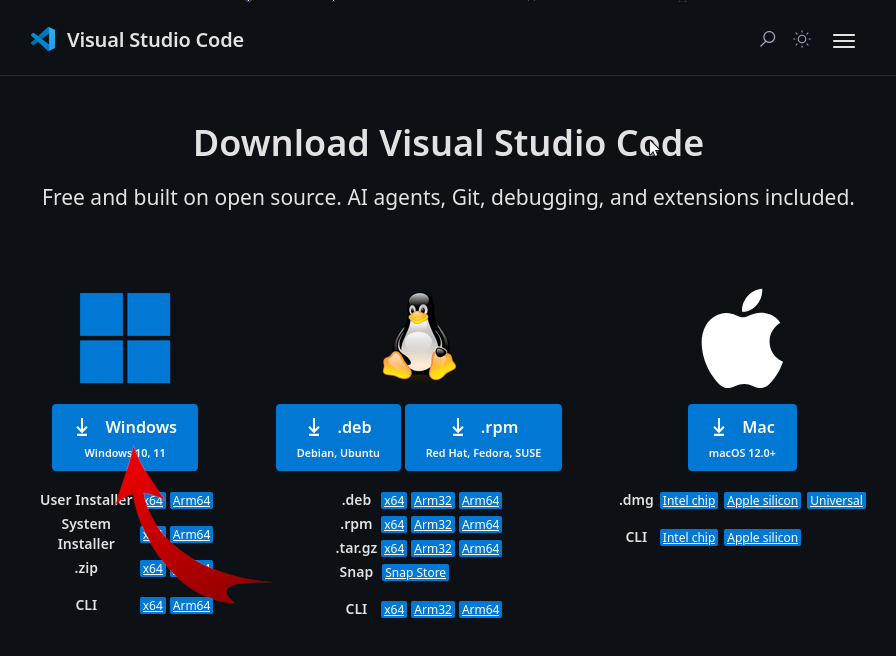Open the search magnifier icon
The height and width of the screenshot is (656, 896).
click(x=767, y=39)
